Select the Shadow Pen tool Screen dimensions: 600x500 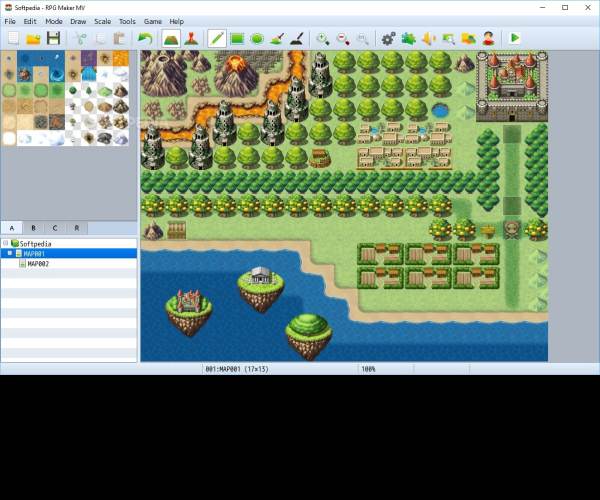click(297, 38)
